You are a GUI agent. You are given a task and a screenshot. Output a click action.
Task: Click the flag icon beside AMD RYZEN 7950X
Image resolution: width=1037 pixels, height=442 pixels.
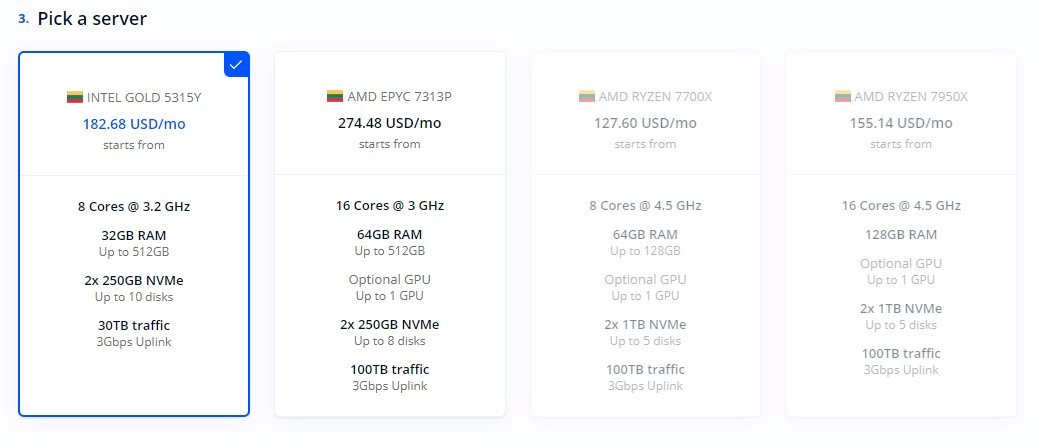pos(843,97)
